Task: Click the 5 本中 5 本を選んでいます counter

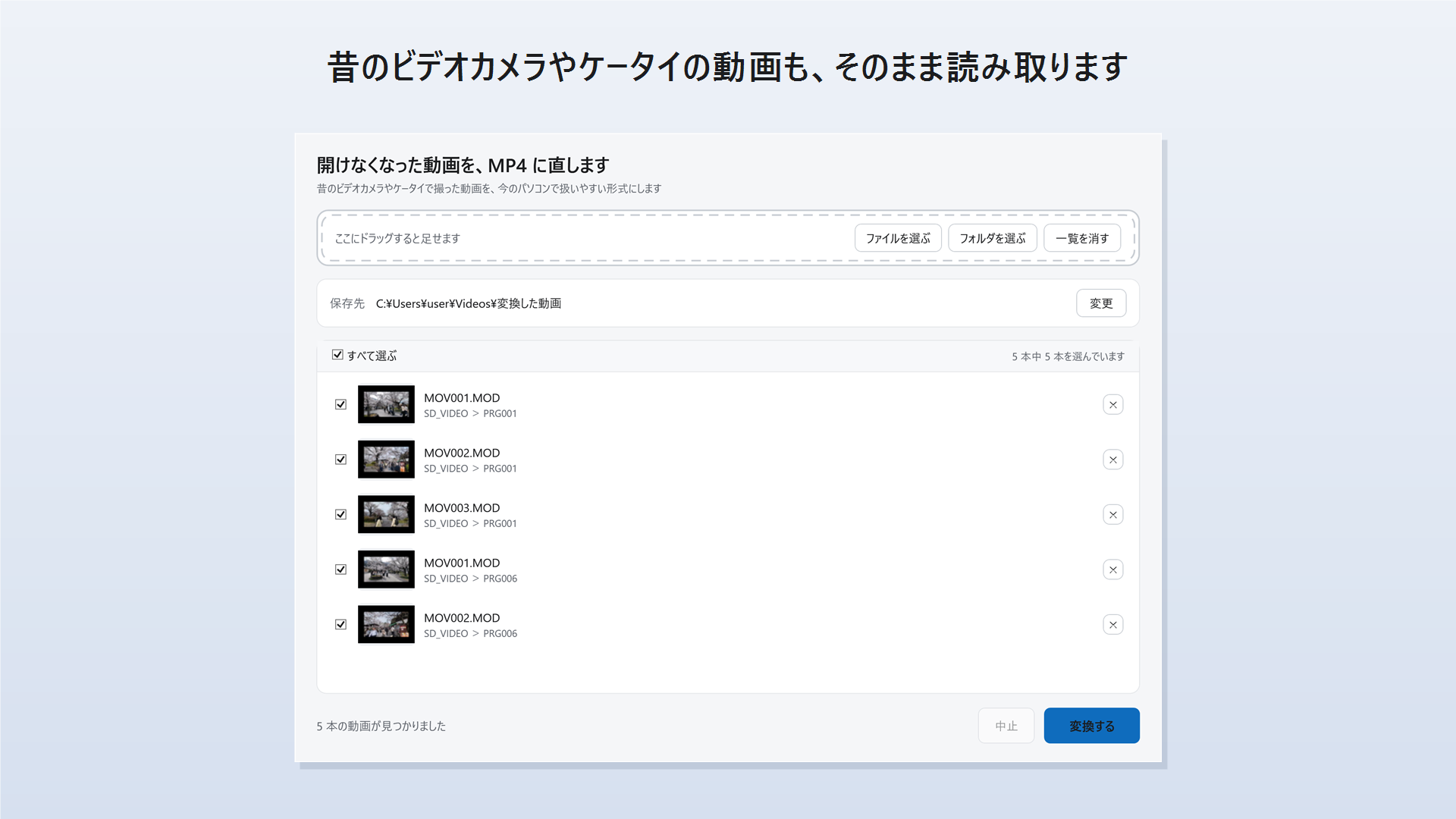Action: pos(1068,356)
